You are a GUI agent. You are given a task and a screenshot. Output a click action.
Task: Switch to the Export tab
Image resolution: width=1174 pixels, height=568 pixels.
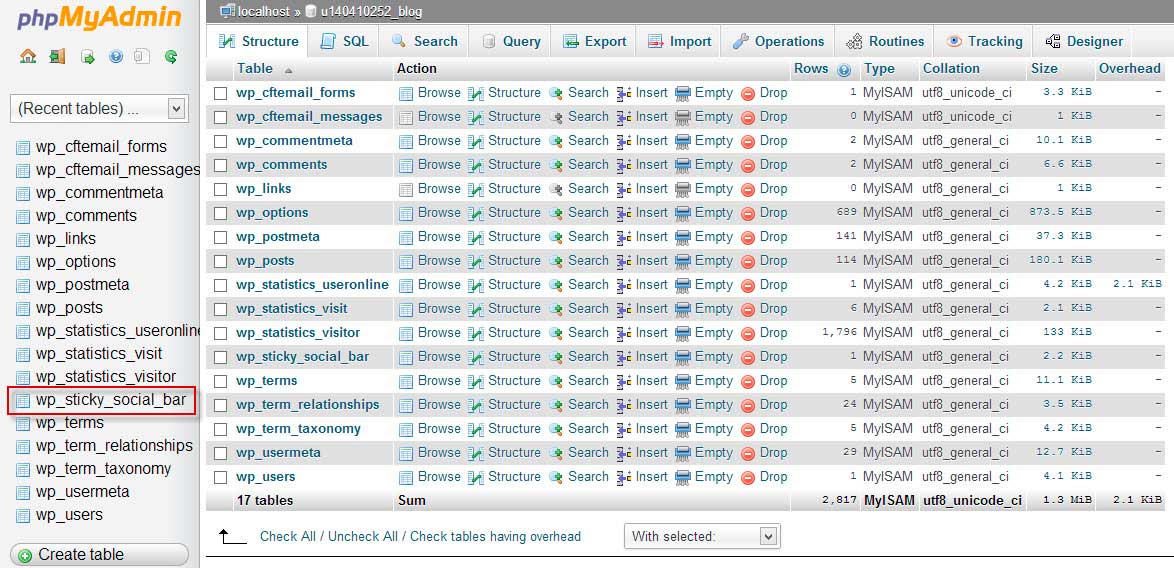595,42
